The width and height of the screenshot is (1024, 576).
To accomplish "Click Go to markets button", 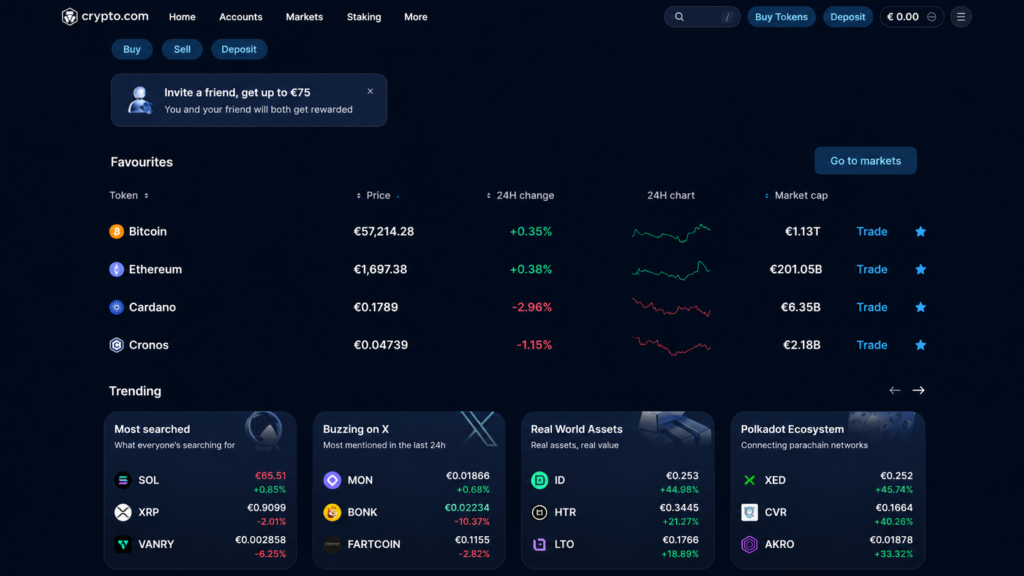I will [x=865, y=161].
